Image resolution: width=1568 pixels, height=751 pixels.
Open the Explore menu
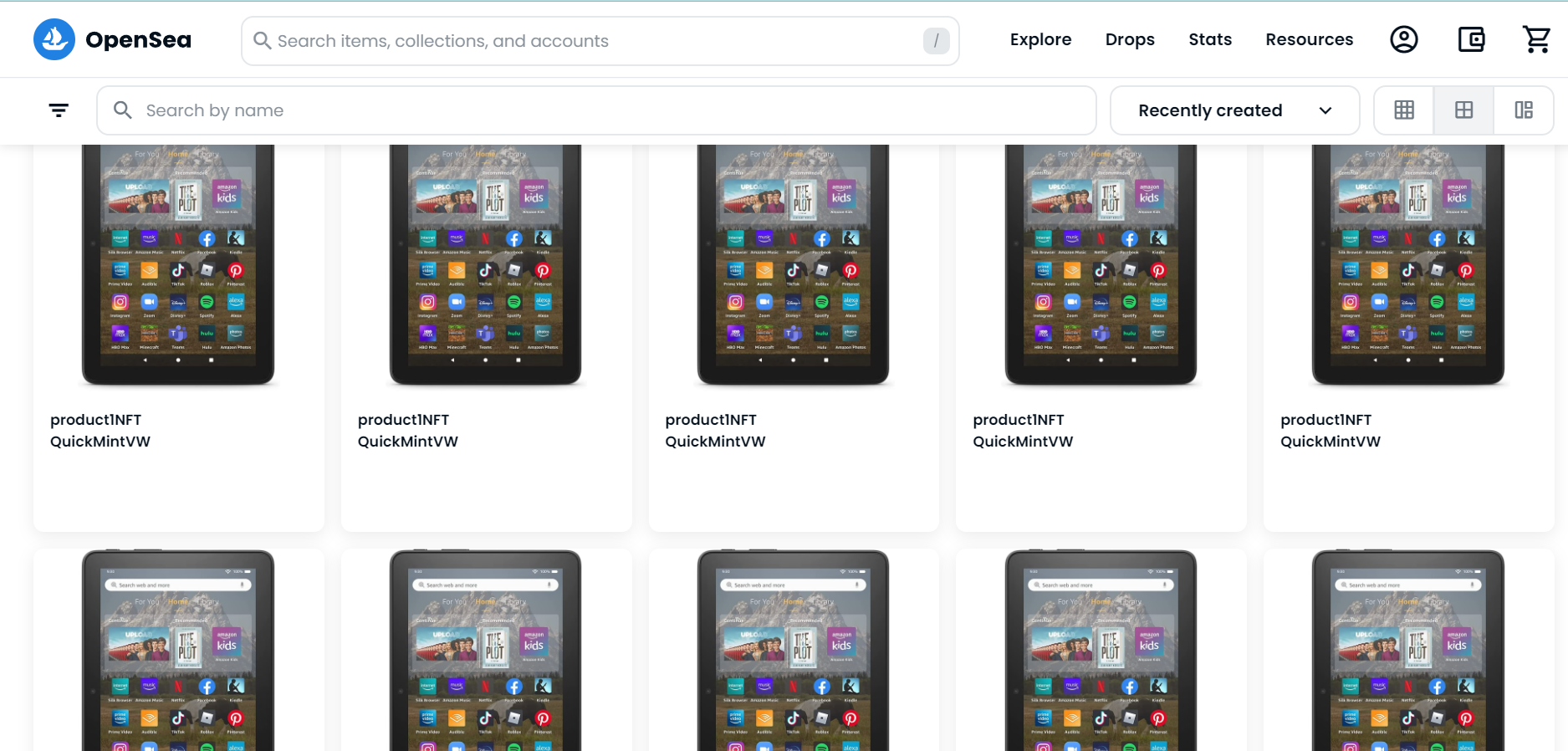[1040, 39]
